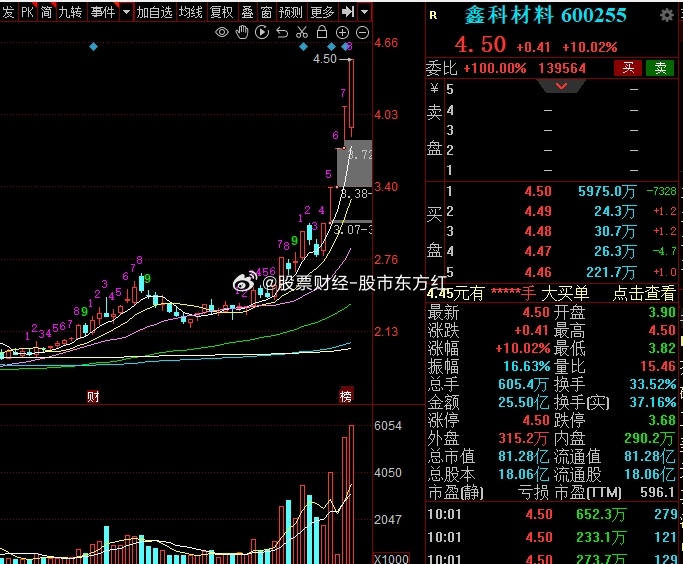
Task: Click the 榜 marker on the chart timeline
Action: pos(346,396)
